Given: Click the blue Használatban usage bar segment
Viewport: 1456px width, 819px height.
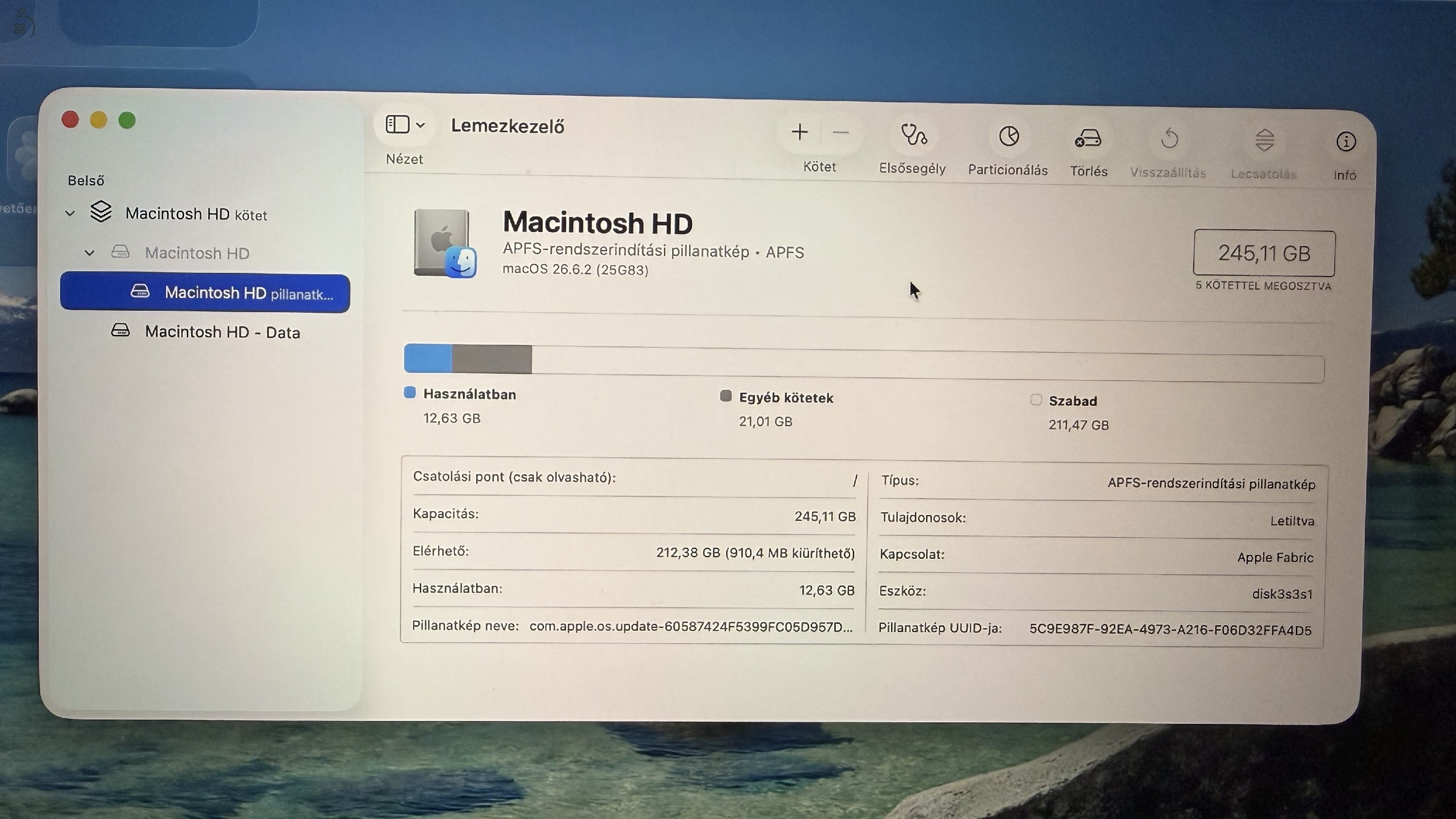Looking at the screenshot, I should coord(428,358).
